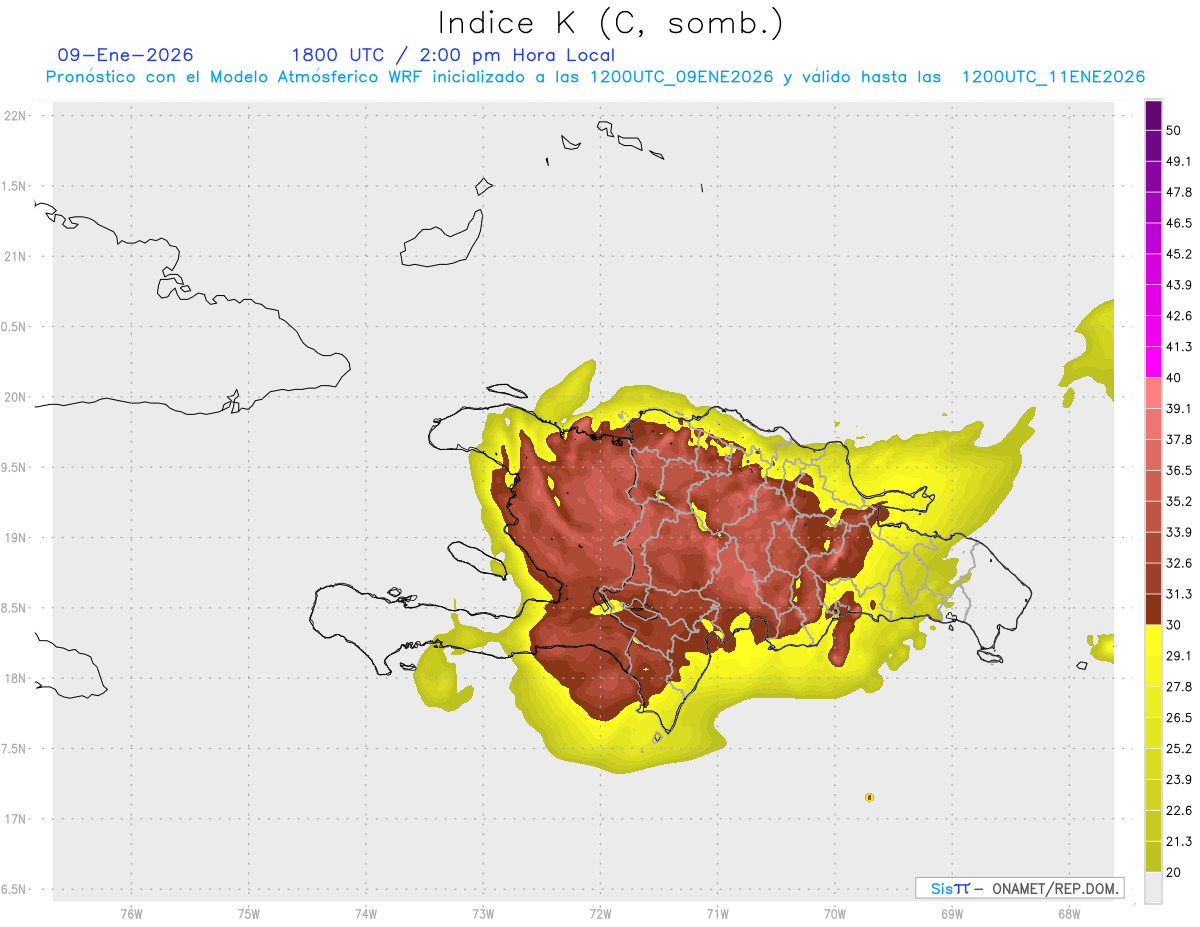Viewport: 1200px width, 927px height.
Task: Click the colorbar value 41.3
Action: [1179, 347]
